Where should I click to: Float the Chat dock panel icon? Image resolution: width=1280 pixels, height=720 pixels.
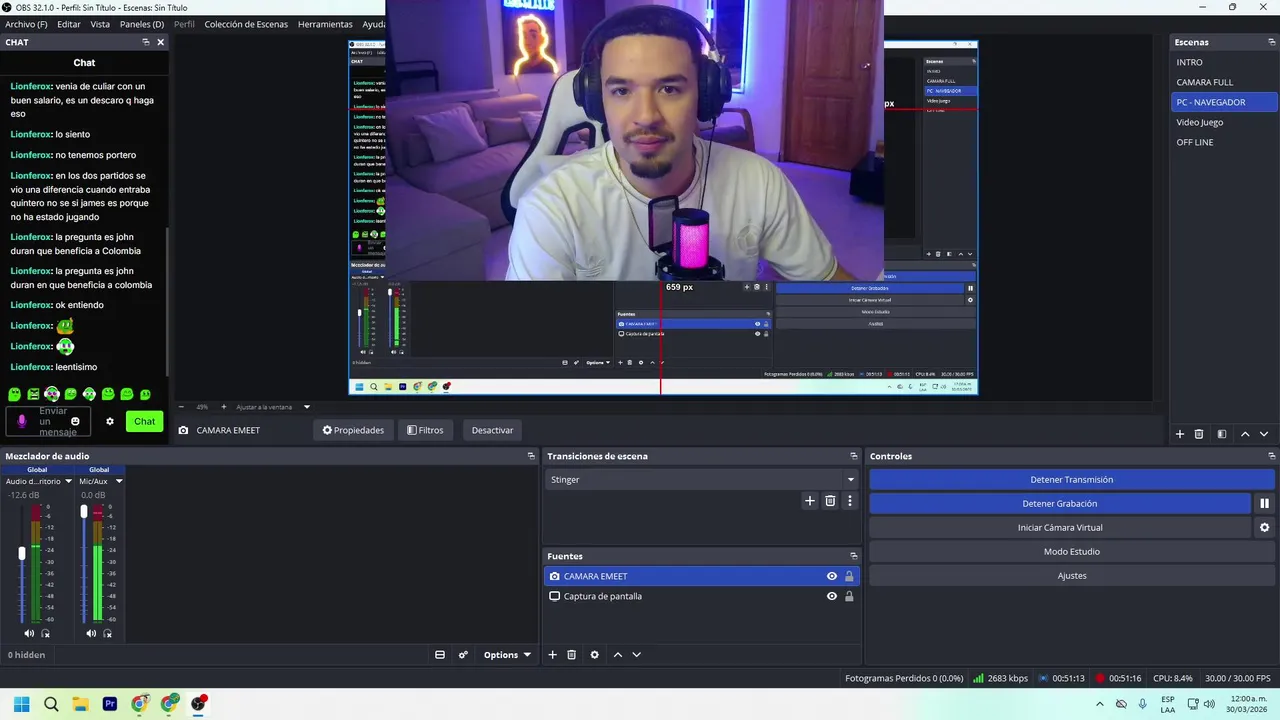tap(146, 42)
